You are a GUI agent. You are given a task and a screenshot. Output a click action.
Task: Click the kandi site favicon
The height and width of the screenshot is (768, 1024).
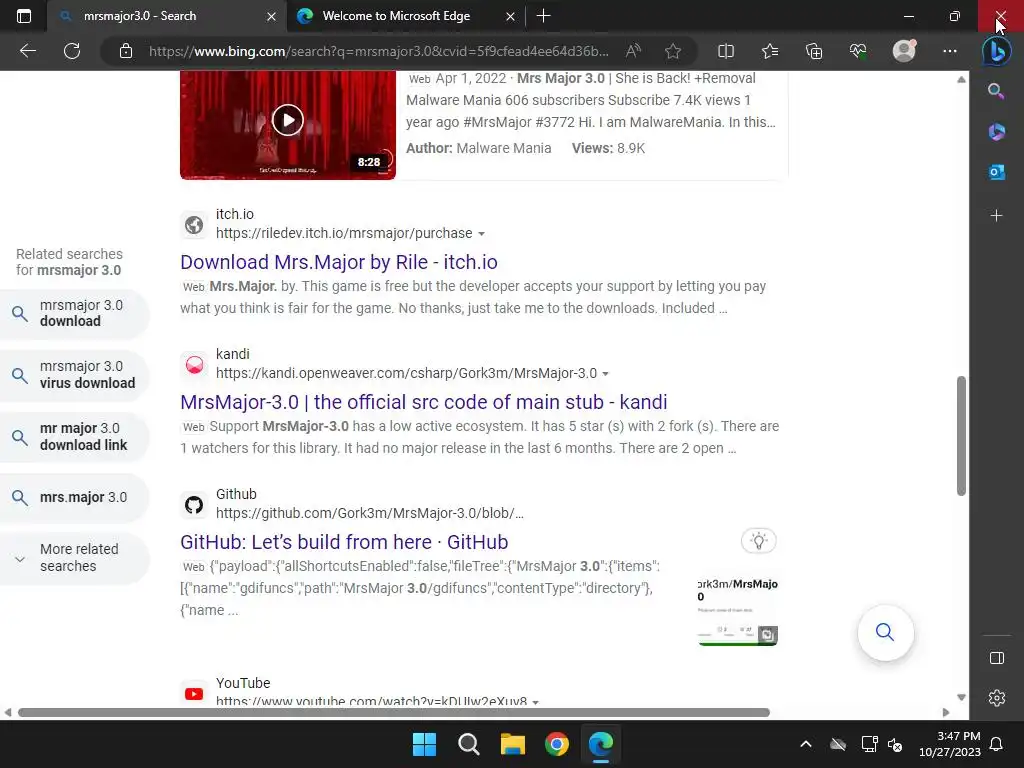[x=194, y=364]
